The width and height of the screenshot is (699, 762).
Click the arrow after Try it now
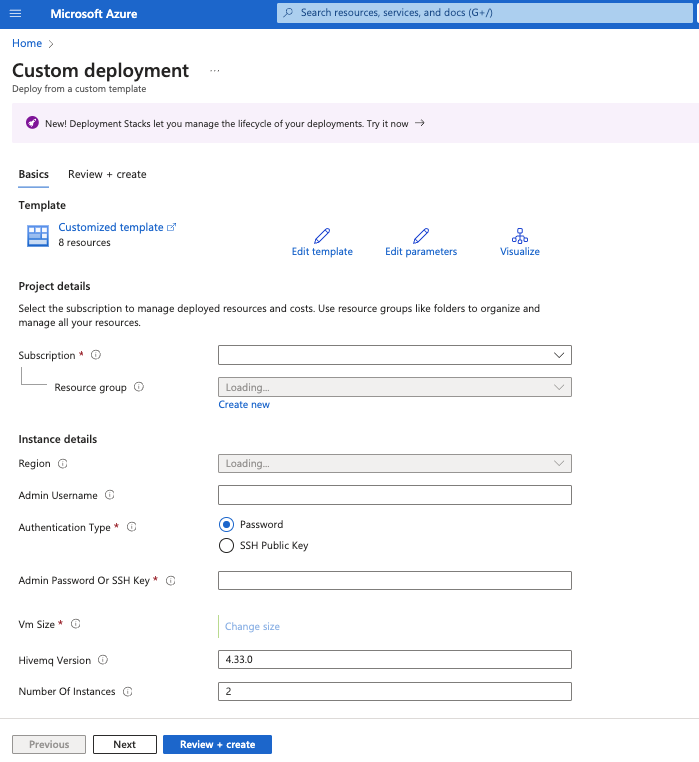419,123
